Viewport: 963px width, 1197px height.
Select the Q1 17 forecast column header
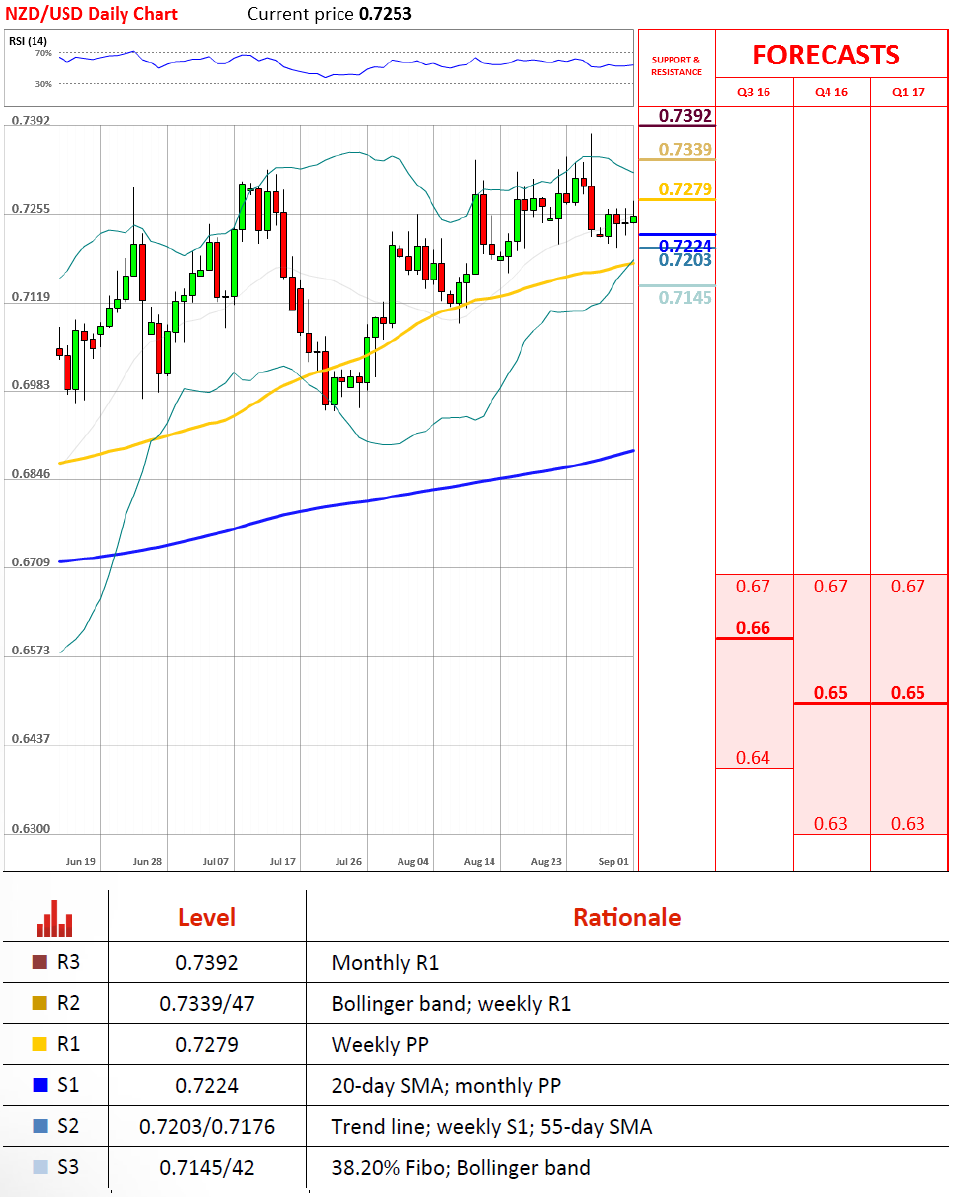click(x=908, y=92)
